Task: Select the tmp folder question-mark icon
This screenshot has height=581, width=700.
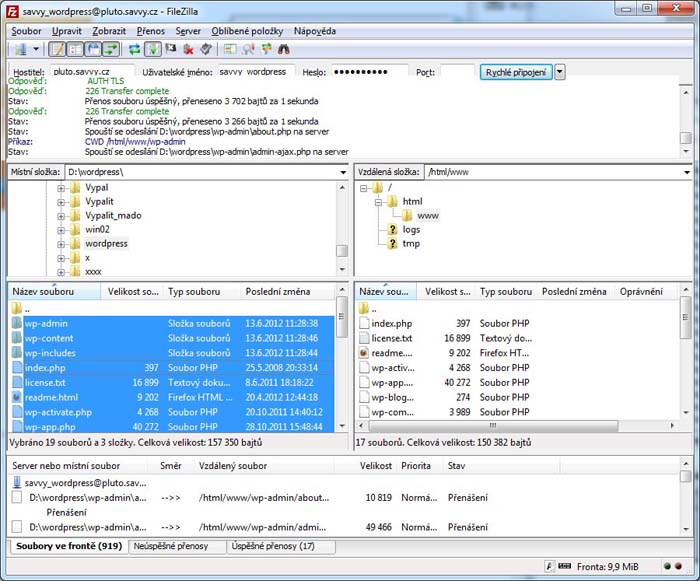Action: pyautogui.click(x=392, y=244)
